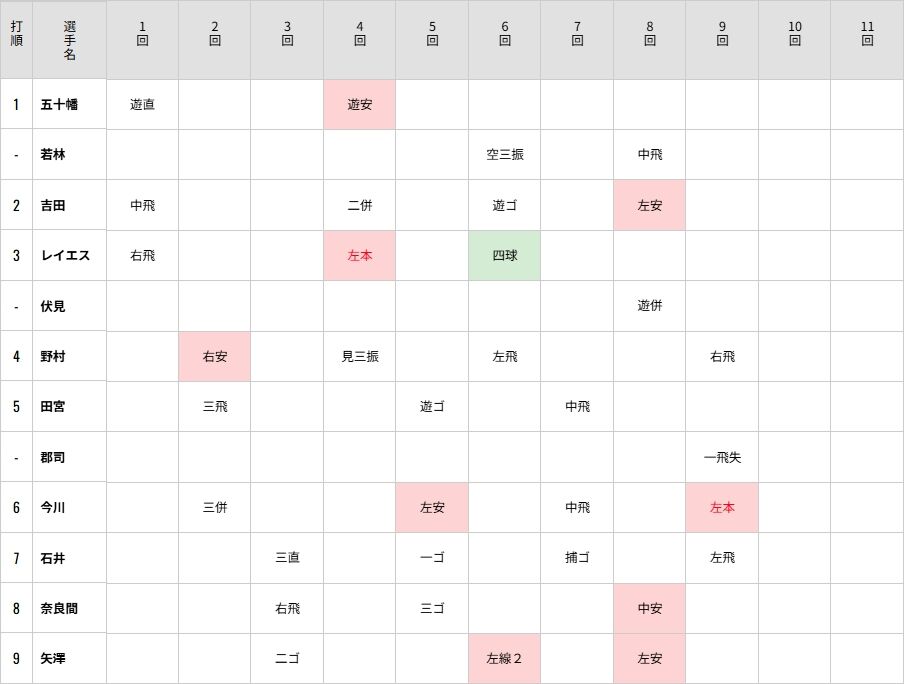Screen dimensions: 904x684
Task: Click 吉田's 左安 cell in 8回
Action: 649,205
